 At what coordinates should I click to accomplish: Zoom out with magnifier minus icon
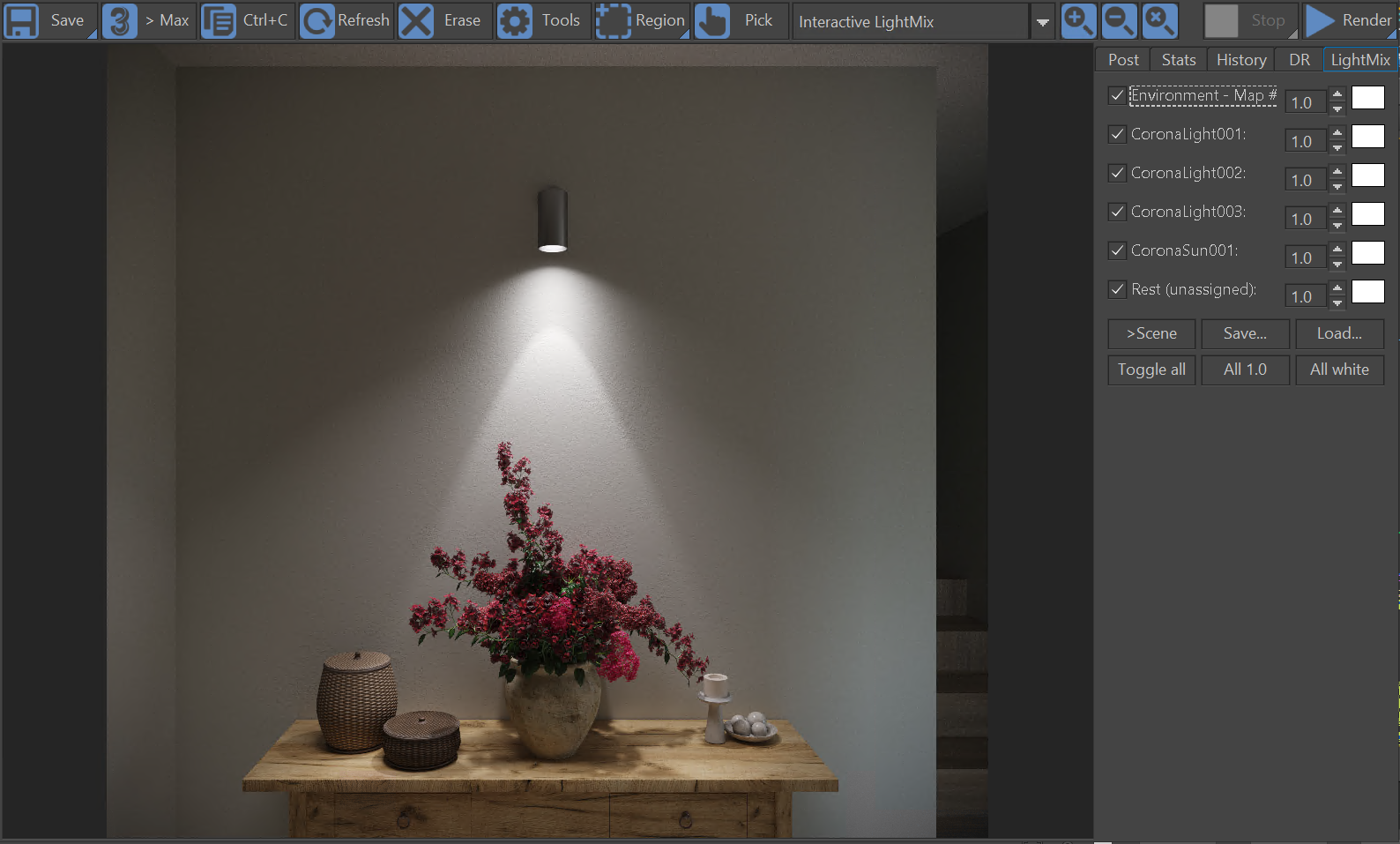coord(1119,21)
